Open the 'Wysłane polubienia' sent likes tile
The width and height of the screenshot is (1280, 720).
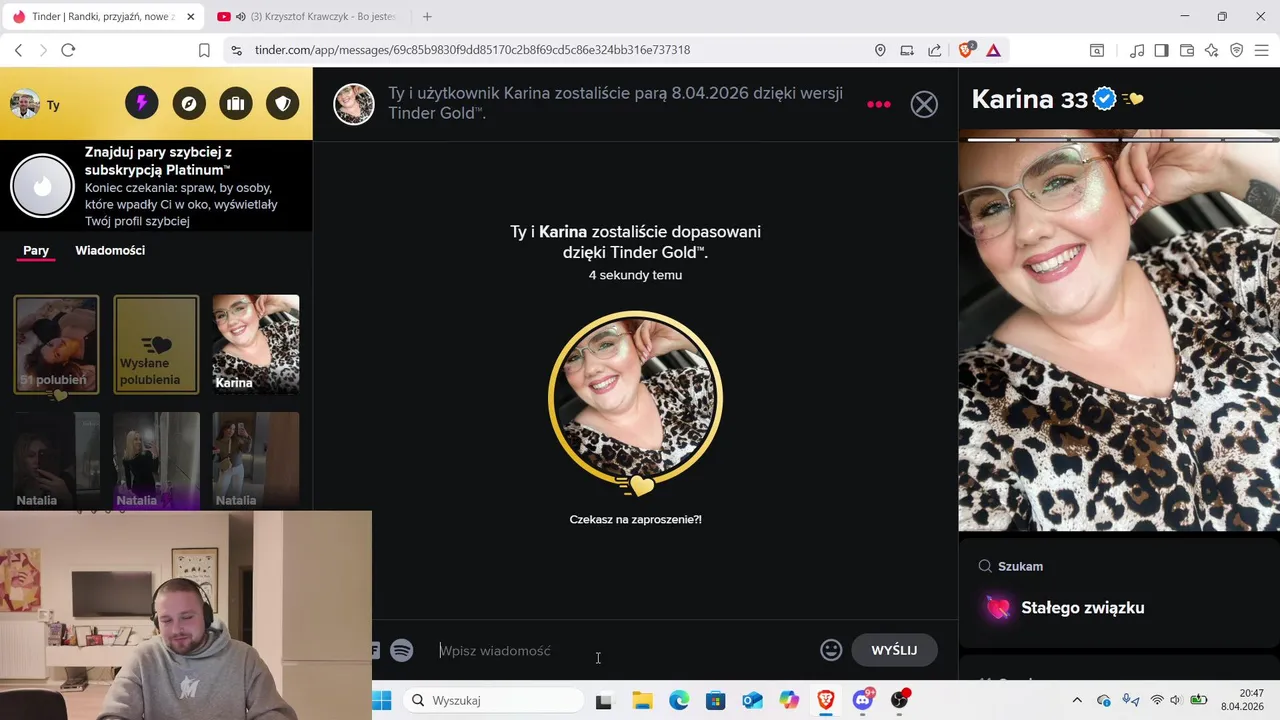[x=156, y=344]
